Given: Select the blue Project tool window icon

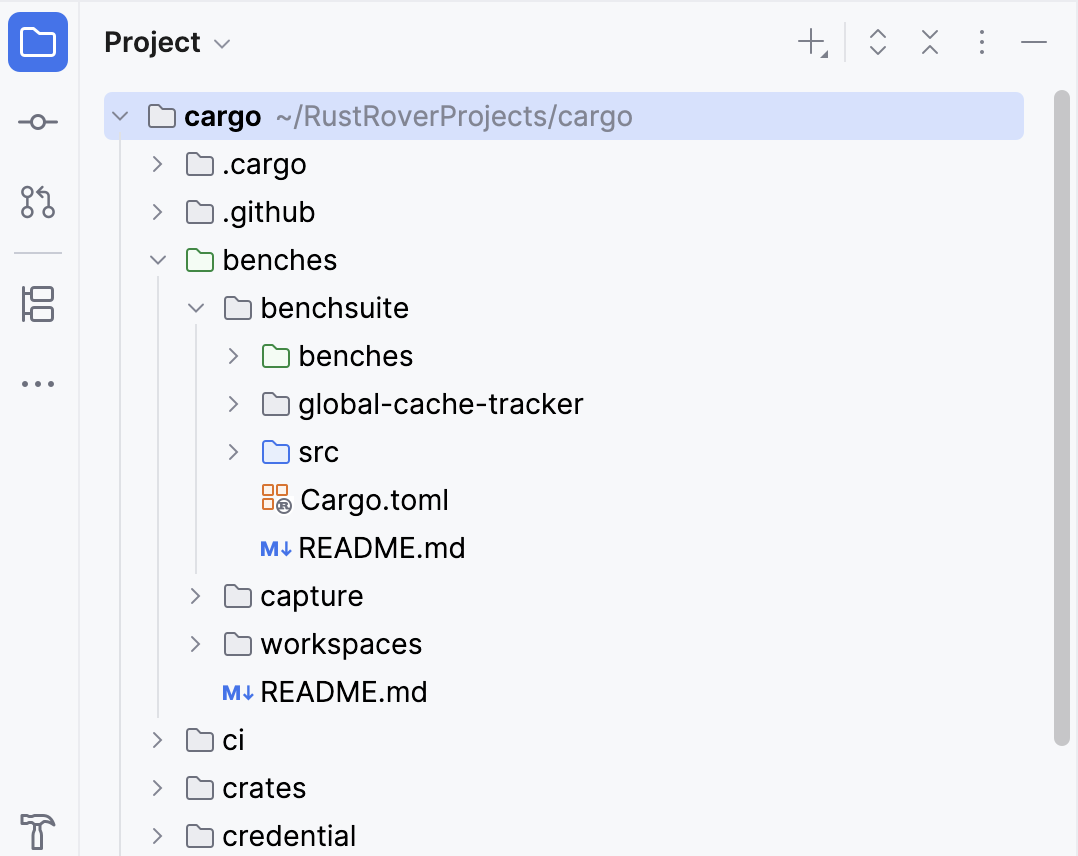Looking at the screenshot, I should 37,42.
